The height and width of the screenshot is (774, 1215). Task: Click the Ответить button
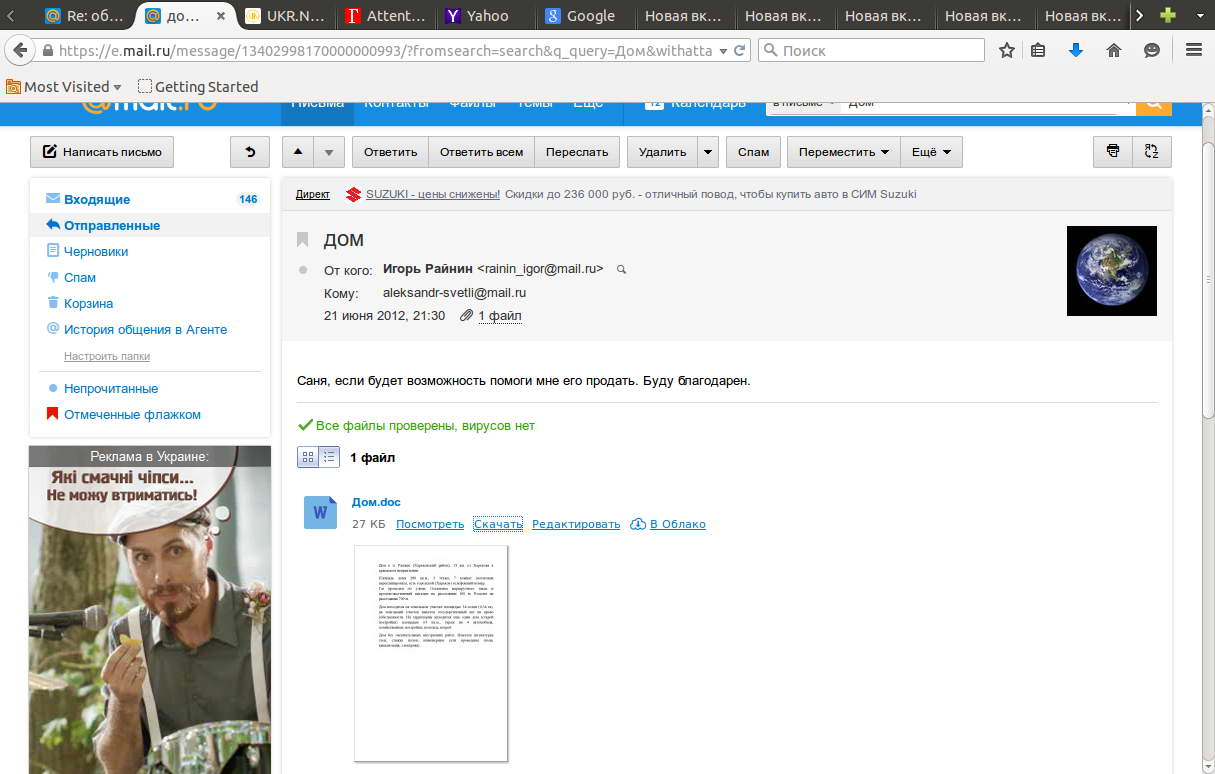390,152
